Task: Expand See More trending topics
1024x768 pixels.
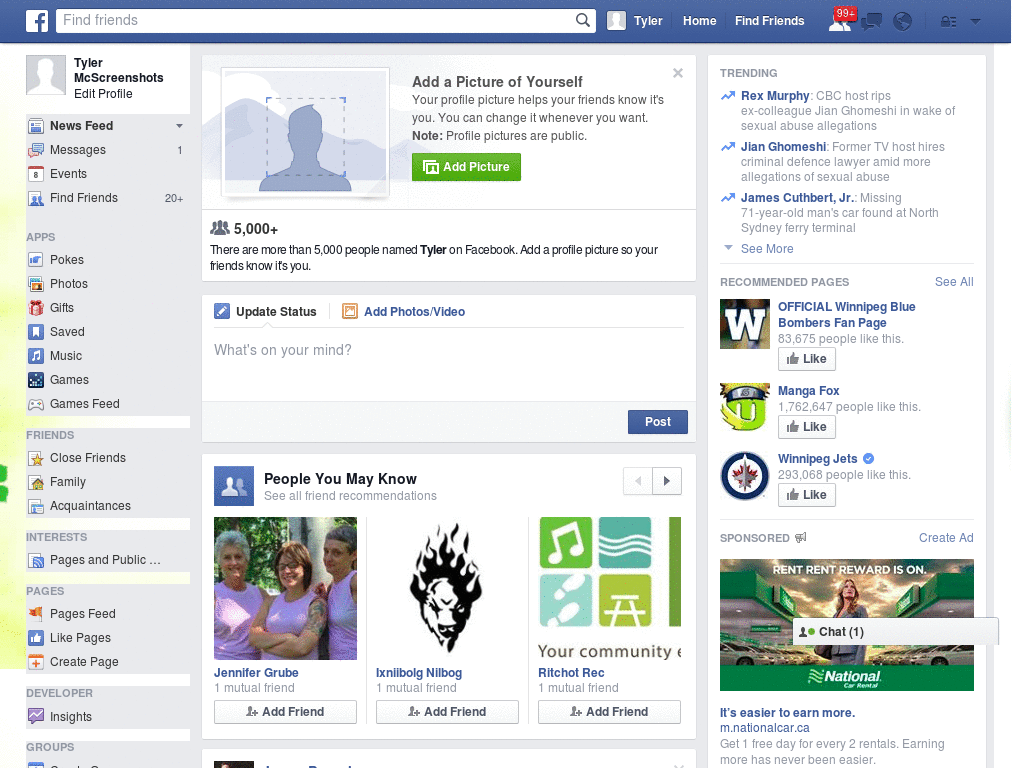Action: (x=767, y=249)
